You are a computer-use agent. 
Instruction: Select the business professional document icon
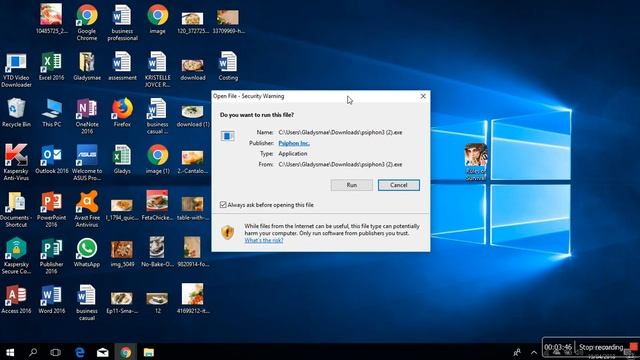click(x=122, y=22)
